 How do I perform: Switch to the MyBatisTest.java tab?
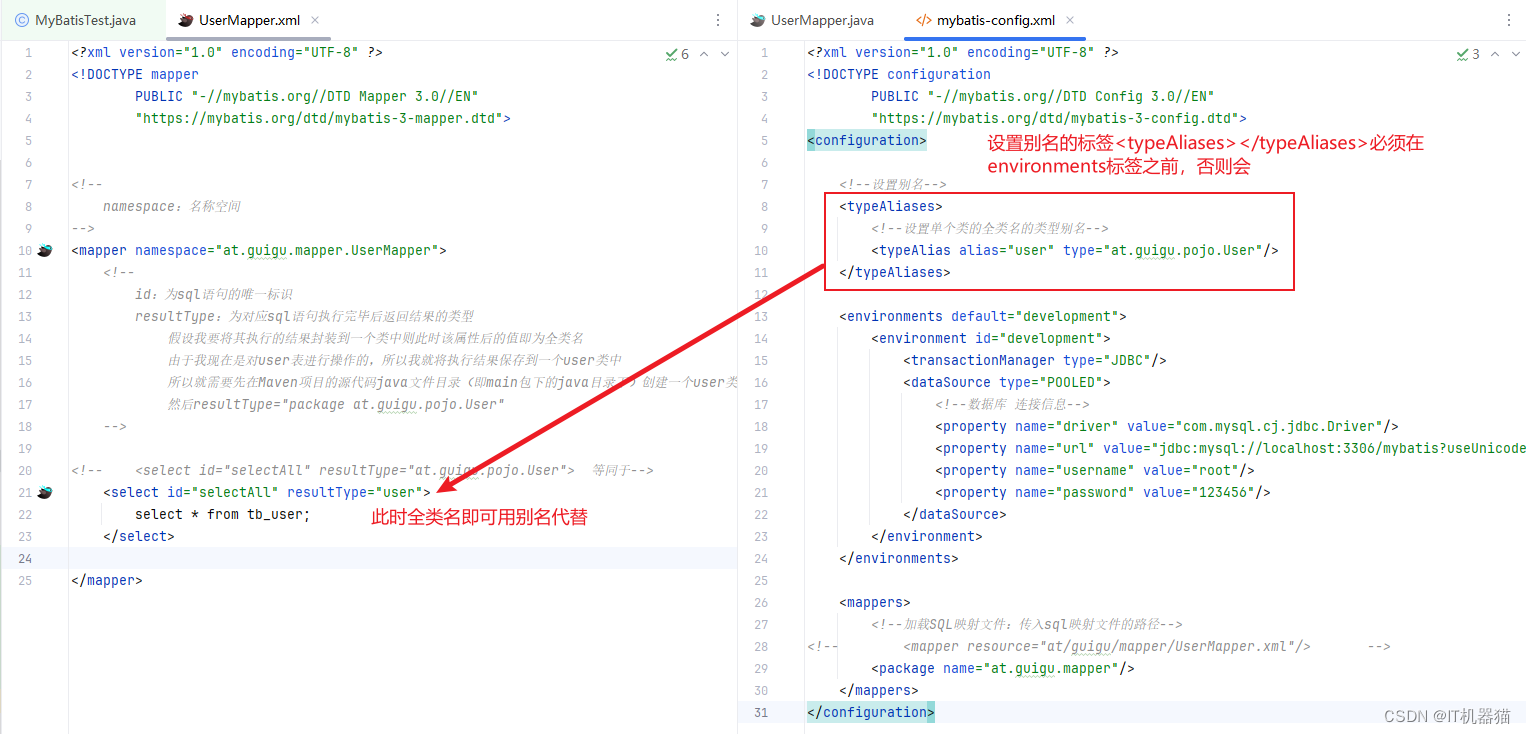pos(75,20)
